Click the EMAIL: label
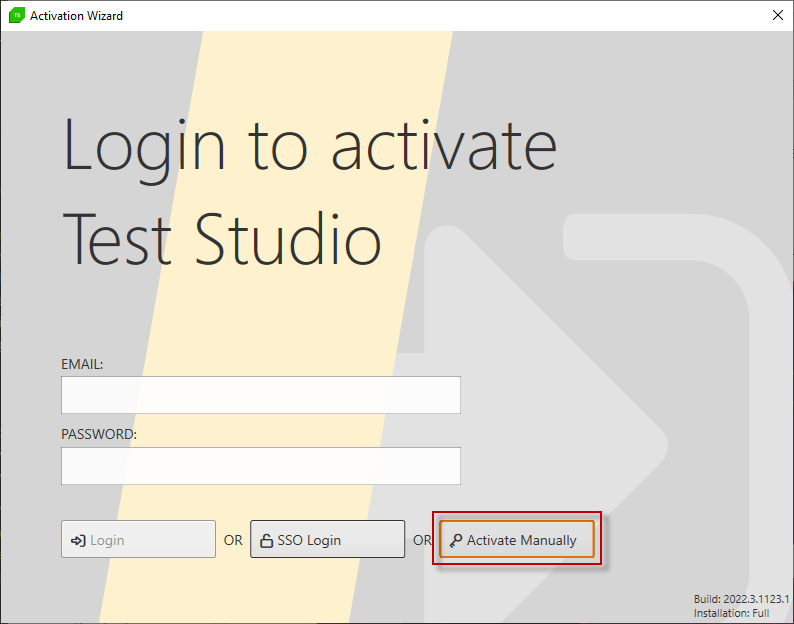Image resolution: width=794 pixels, height=624 pixels. coord(82,364)
